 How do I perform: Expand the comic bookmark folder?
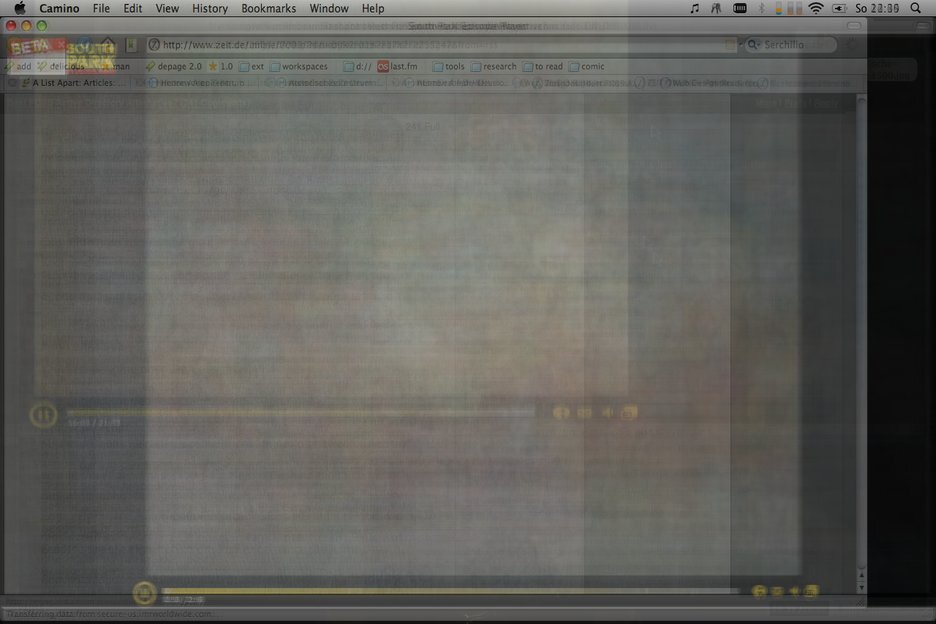tap(587, 66)
